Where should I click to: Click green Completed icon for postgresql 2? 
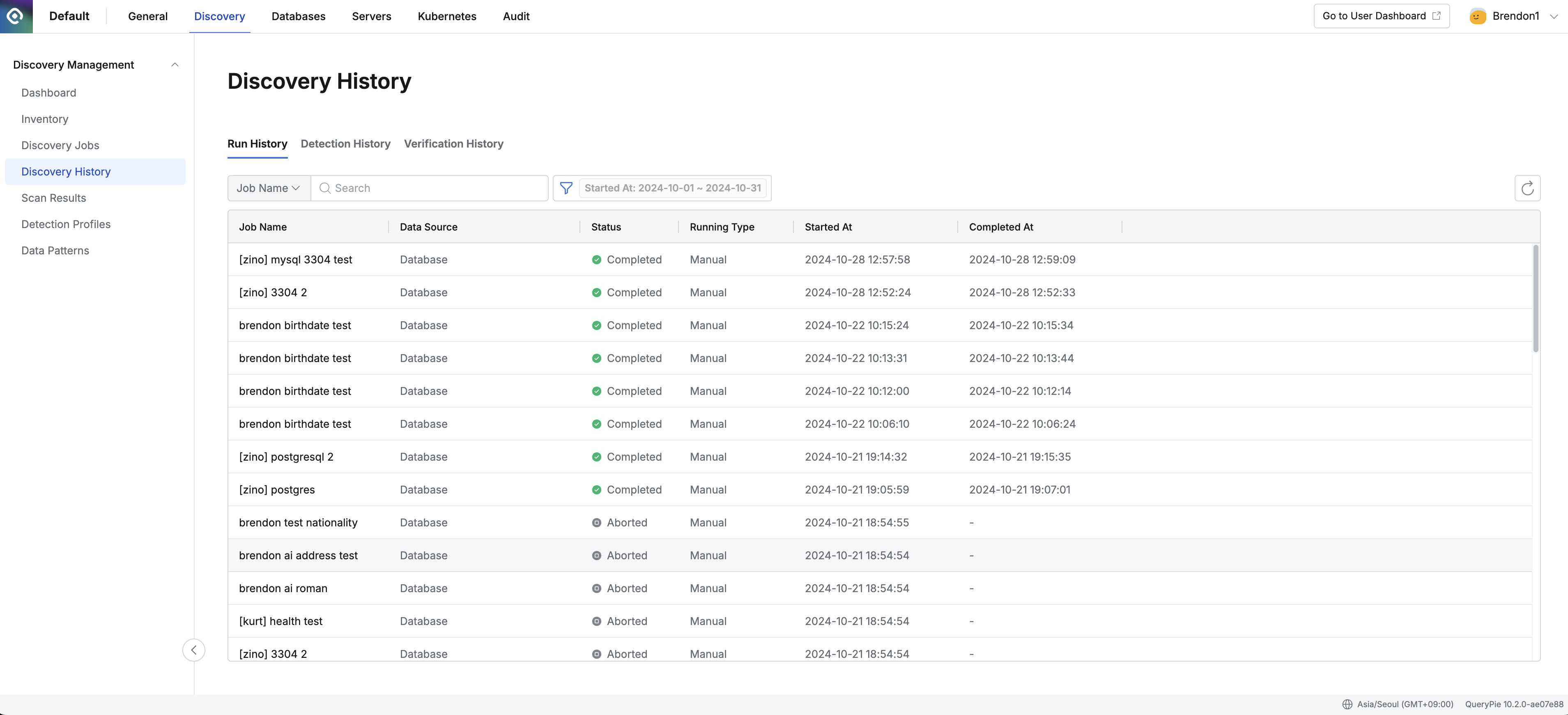pos(596,457)
